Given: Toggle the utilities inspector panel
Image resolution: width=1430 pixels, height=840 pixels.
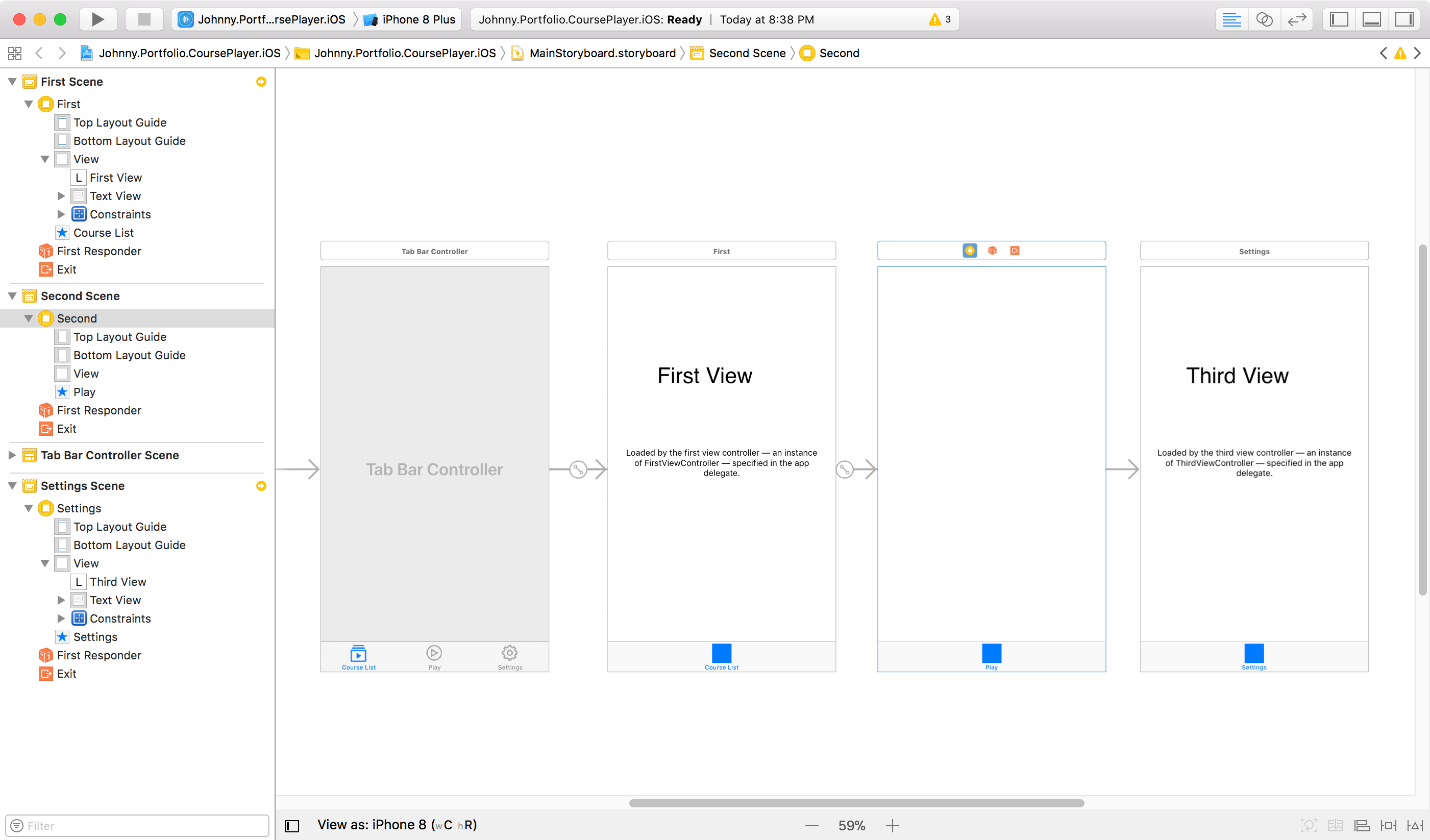Looking at the screenshot, I should click(1404, 19).
